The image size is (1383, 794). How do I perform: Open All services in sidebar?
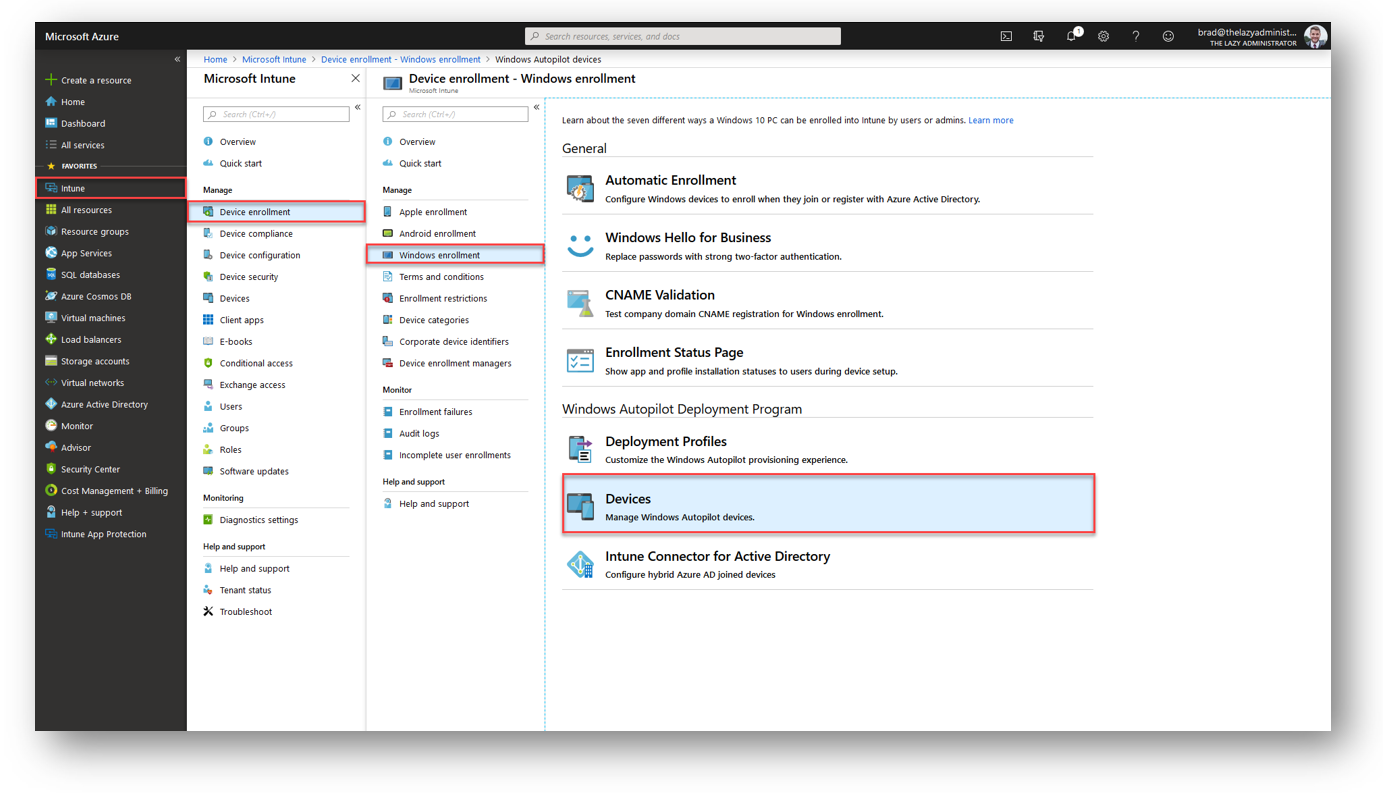pos(82,145)
